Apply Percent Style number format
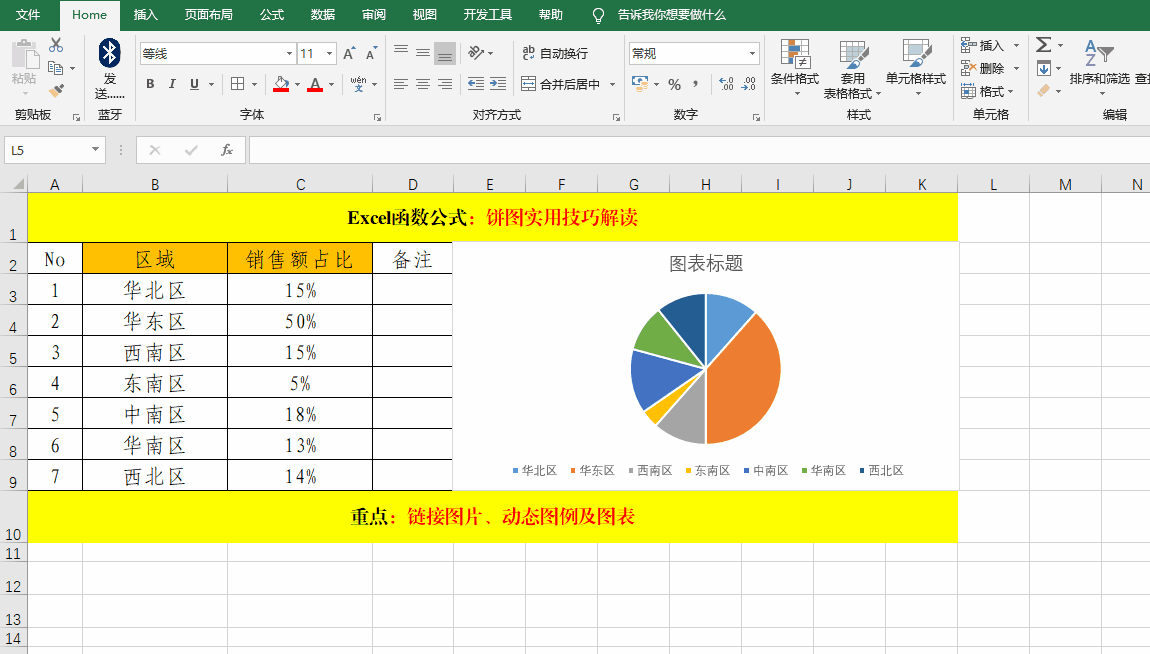Viewport: 1150px width, 654px height. [674, 84]
